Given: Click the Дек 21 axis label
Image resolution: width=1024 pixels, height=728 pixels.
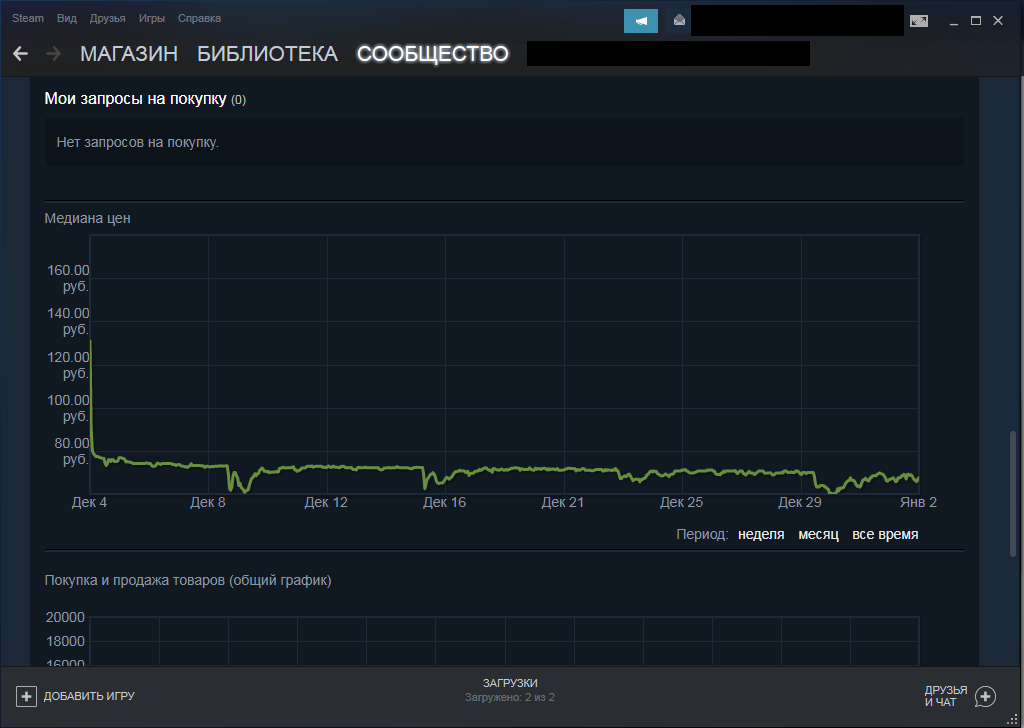Looking at the screenshot, I should pyautogui.click(x=562, y=502).
